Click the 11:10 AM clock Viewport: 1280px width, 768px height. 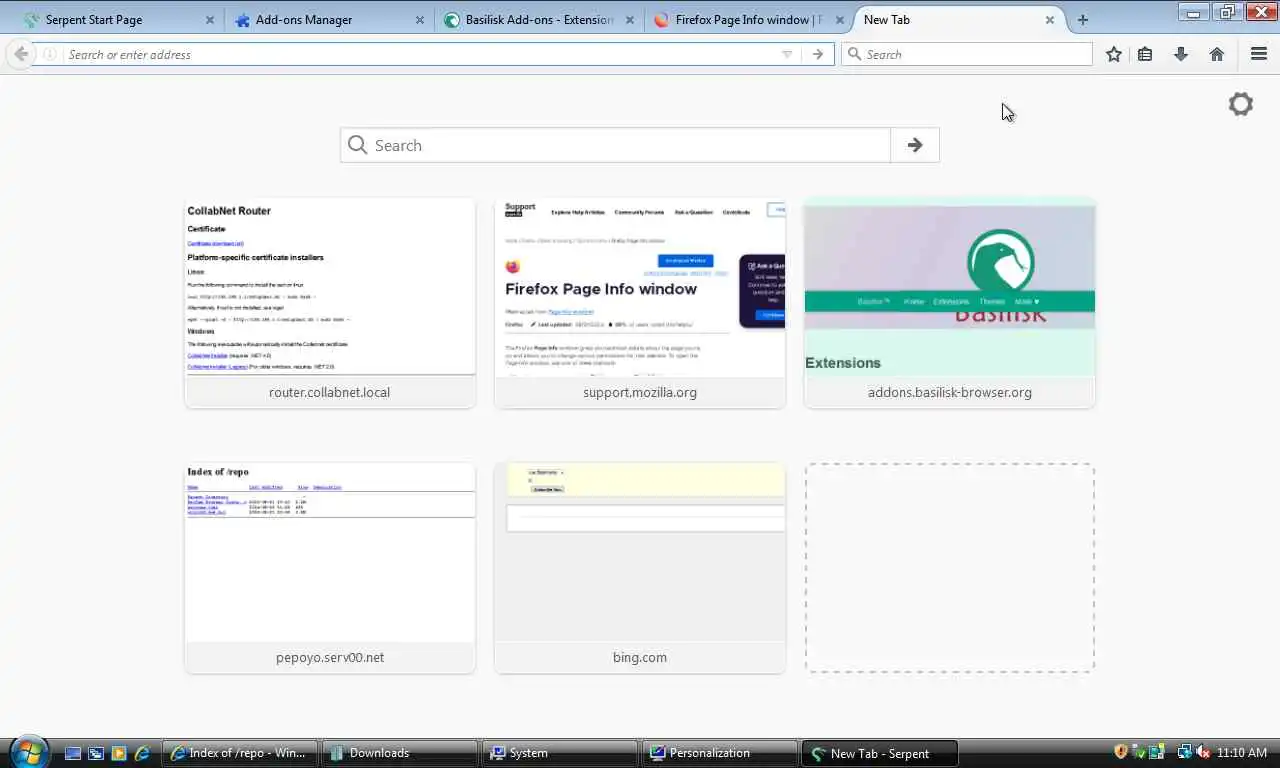click(x=1242, y=752)
